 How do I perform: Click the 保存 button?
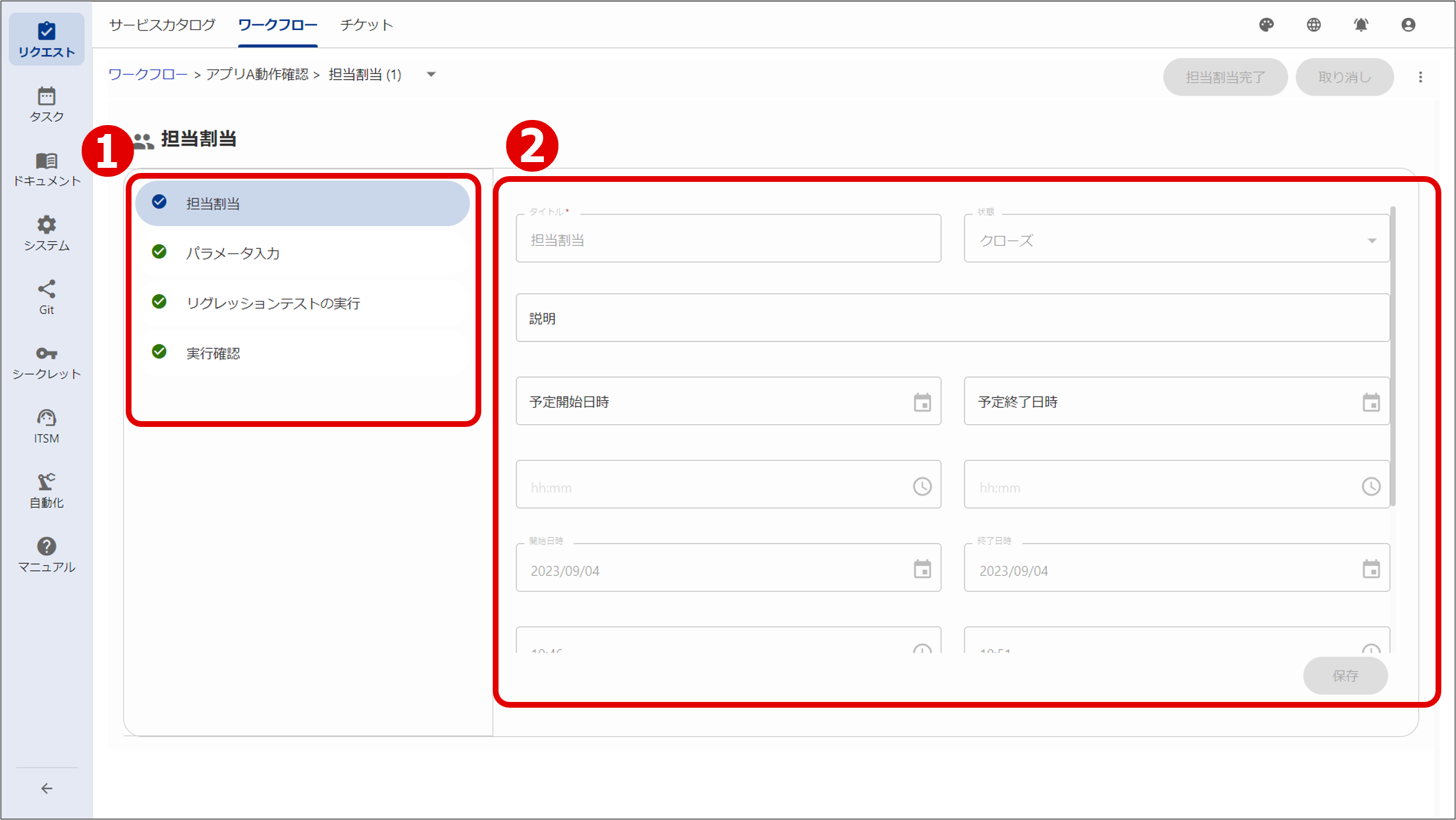(1345, 675)
